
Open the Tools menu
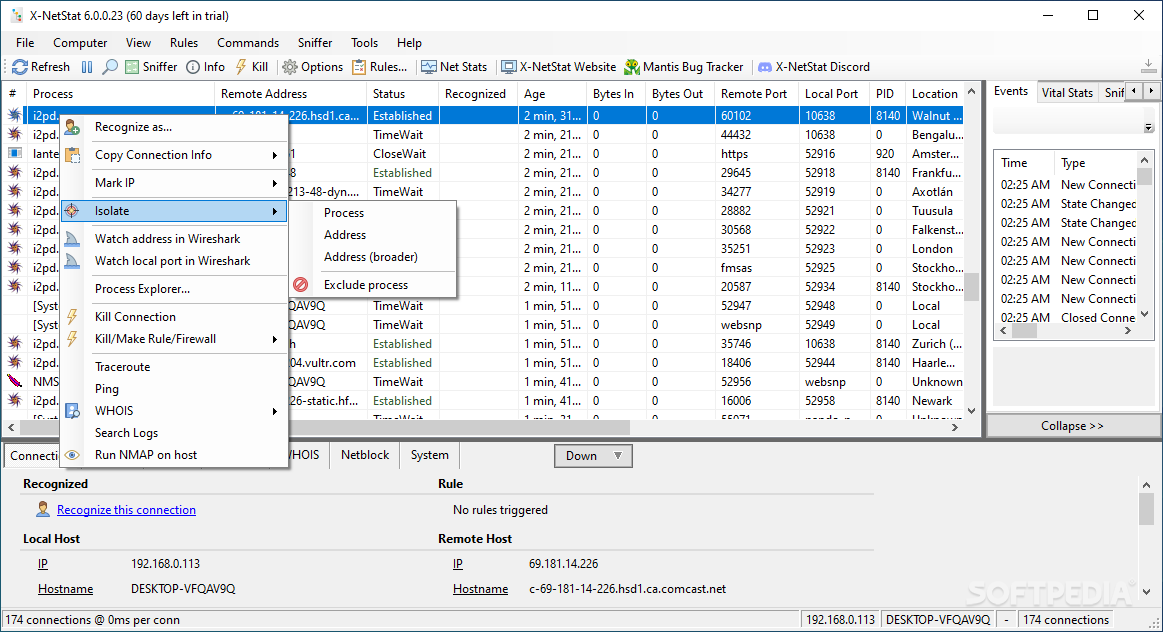(x=364, y=43)
